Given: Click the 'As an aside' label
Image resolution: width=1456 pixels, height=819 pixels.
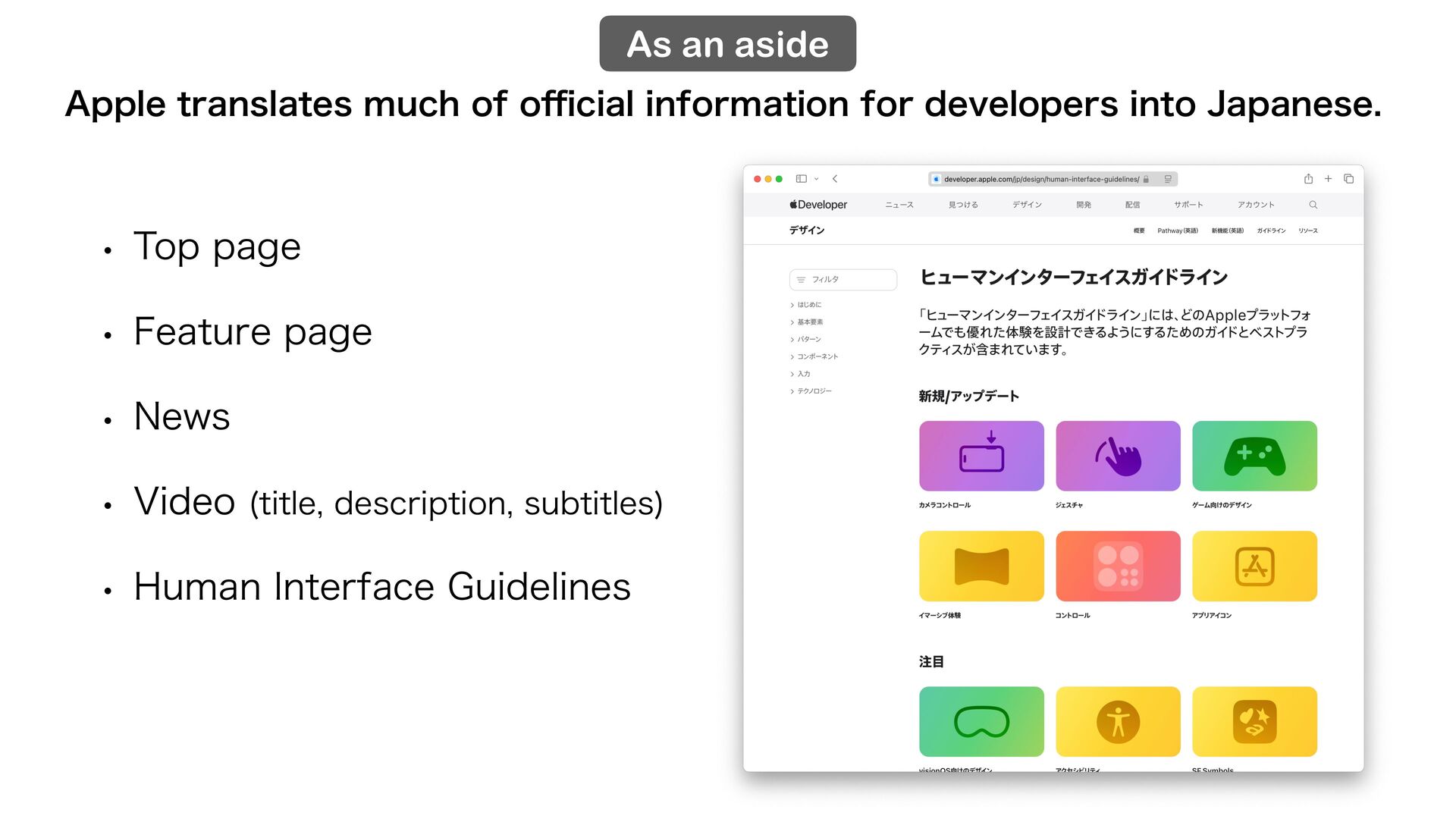Looking at the screenshot, I should point(727,44).
